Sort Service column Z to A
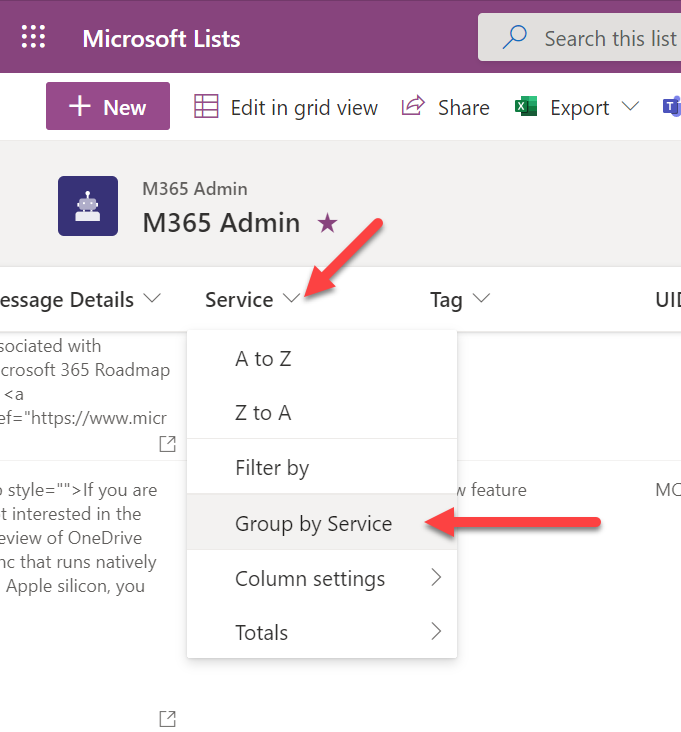The width and height of the screenshot is (681, 732). (x=263, y=412)
